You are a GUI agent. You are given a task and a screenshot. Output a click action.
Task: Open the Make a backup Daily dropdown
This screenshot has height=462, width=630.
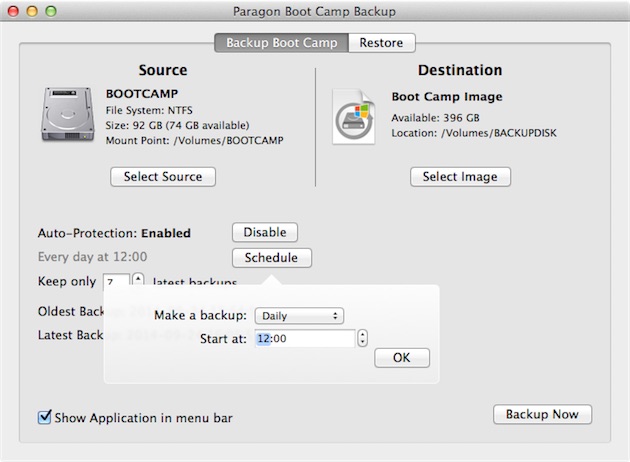pyautogui.click(x=299, y=316)
